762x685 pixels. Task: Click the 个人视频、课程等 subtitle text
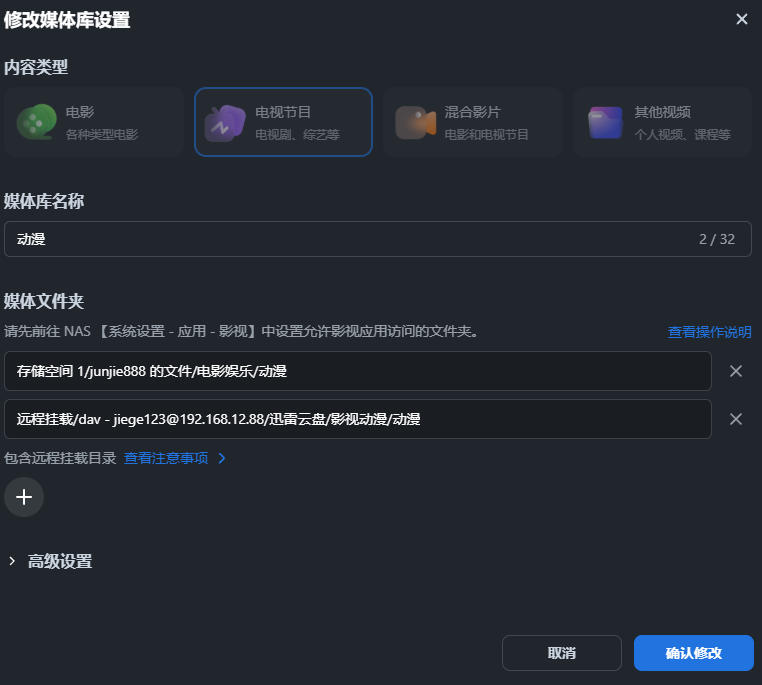682,135
